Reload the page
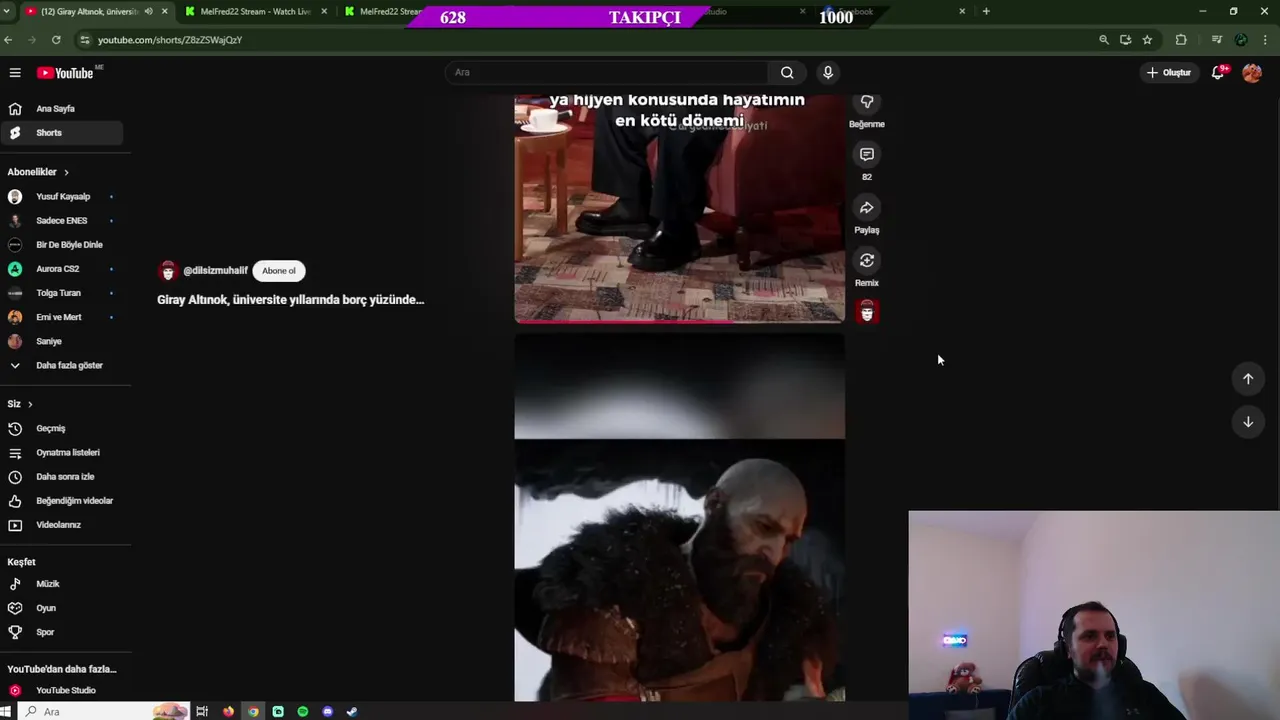1280x720 pixels. click(x=56, y=40)
